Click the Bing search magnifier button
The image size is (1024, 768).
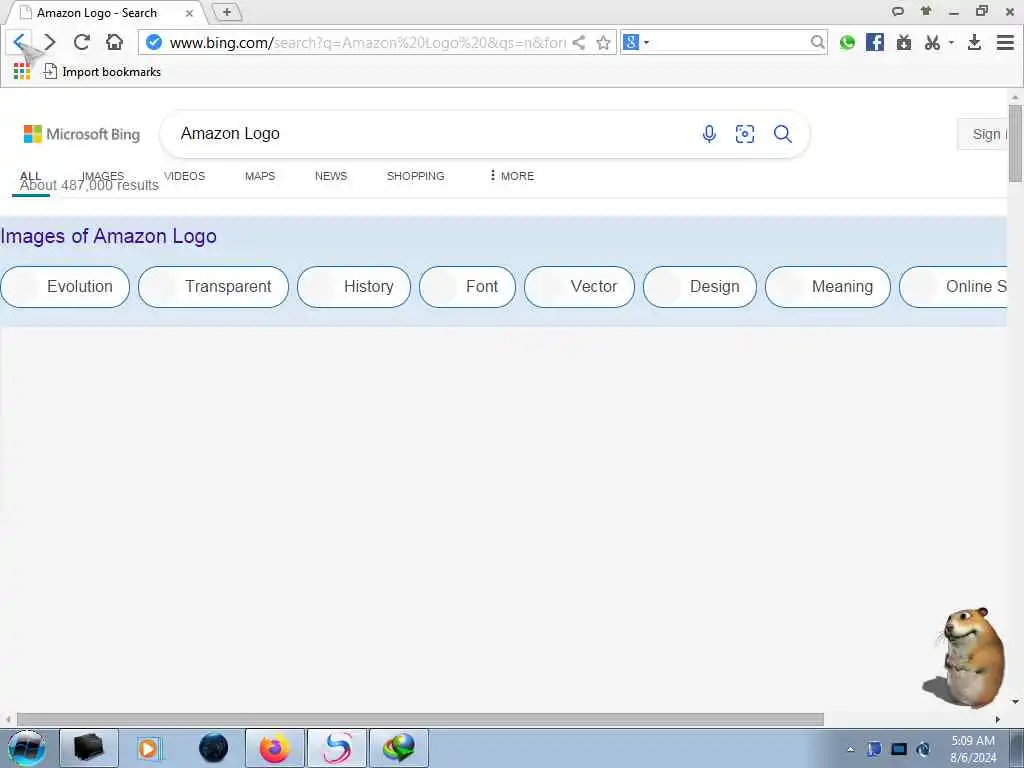[782, 134]
